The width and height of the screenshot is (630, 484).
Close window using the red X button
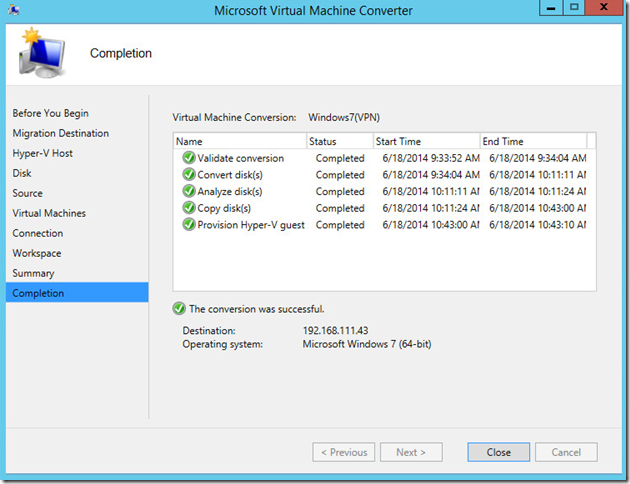point(603,8)
